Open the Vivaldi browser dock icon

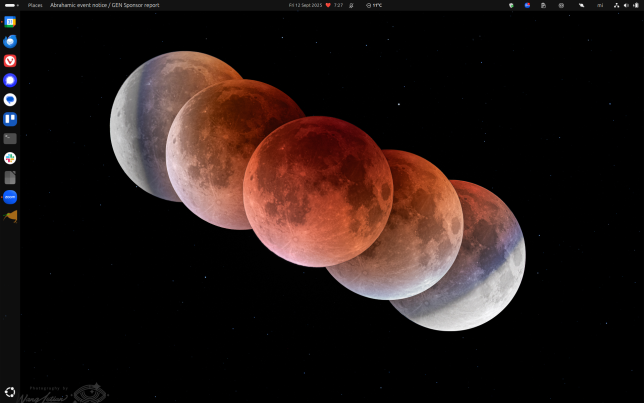pos(10,61)
